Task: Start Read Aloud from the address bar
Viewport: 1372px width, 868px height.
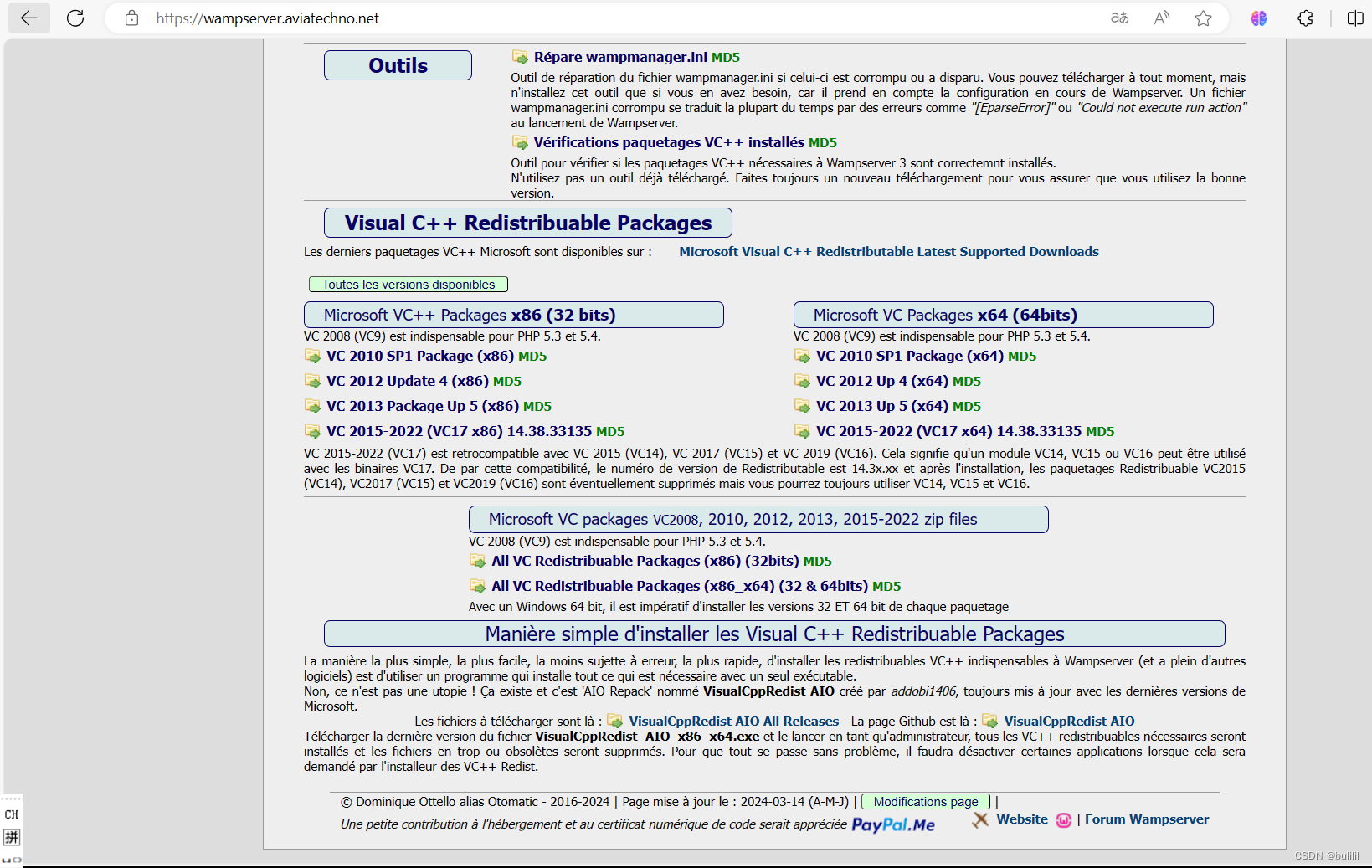Action: pos(1161,18)
